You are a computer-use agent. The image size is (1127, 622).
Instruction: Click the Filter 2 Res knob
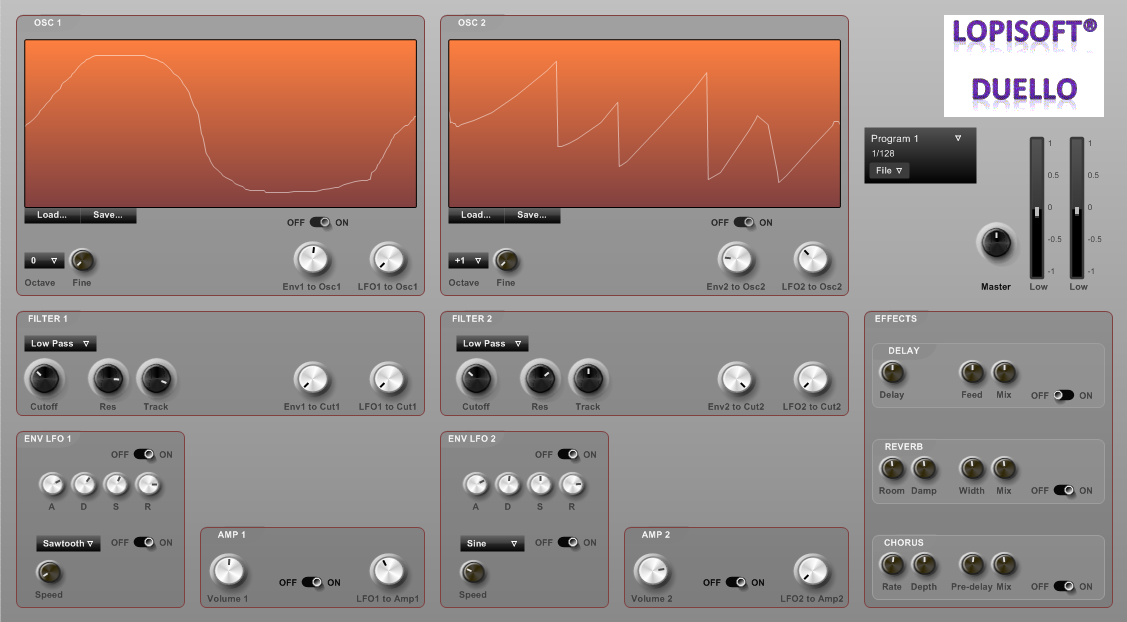point(540,378)
